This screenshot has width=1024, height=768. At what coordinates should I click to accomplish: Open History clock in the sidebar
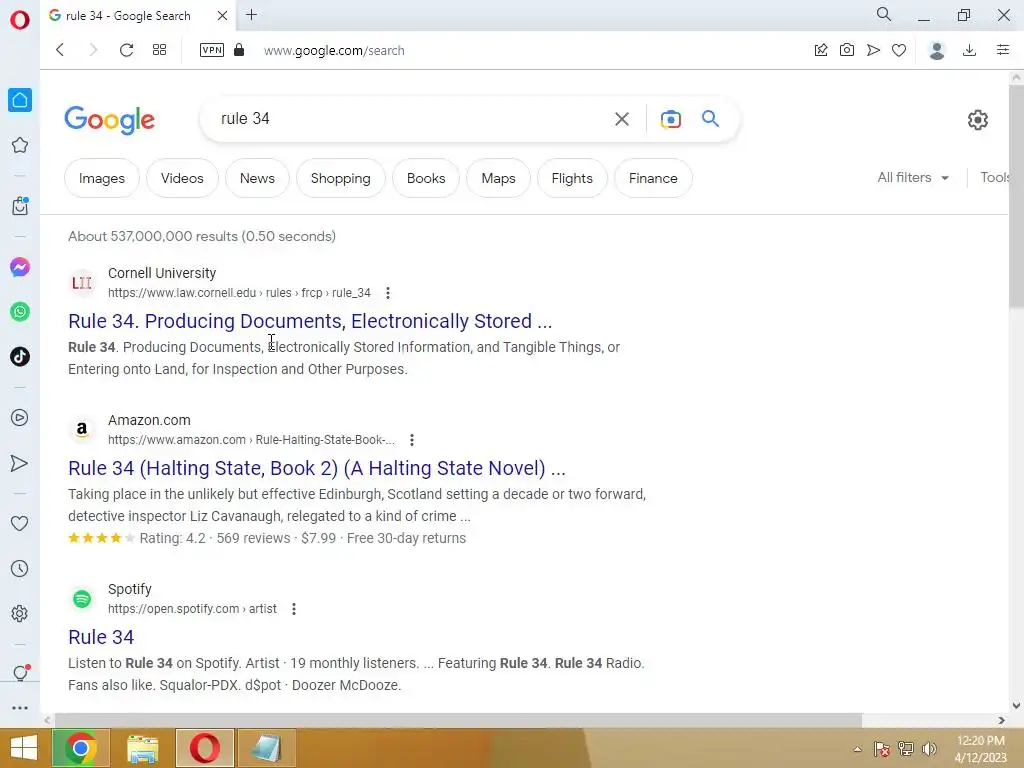[x=20, y=569]
